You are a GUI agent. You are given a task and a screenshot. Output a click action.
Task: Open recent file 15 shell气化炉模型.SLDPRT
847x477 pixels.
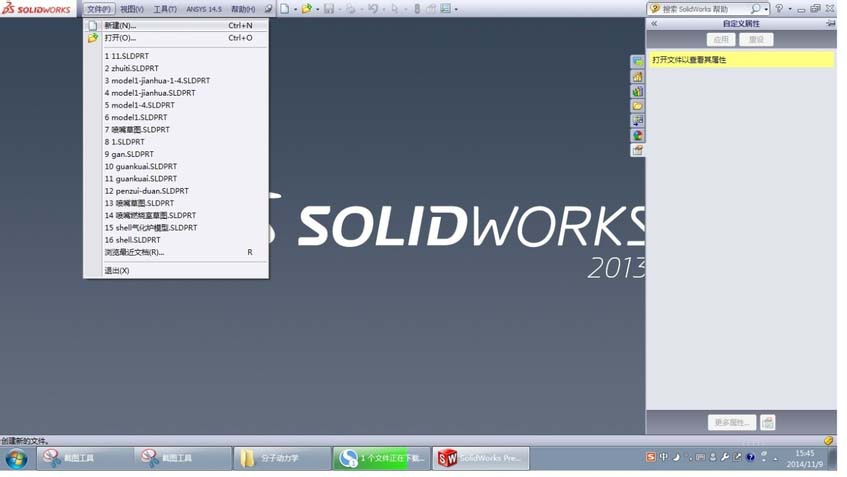click(176, 227)
